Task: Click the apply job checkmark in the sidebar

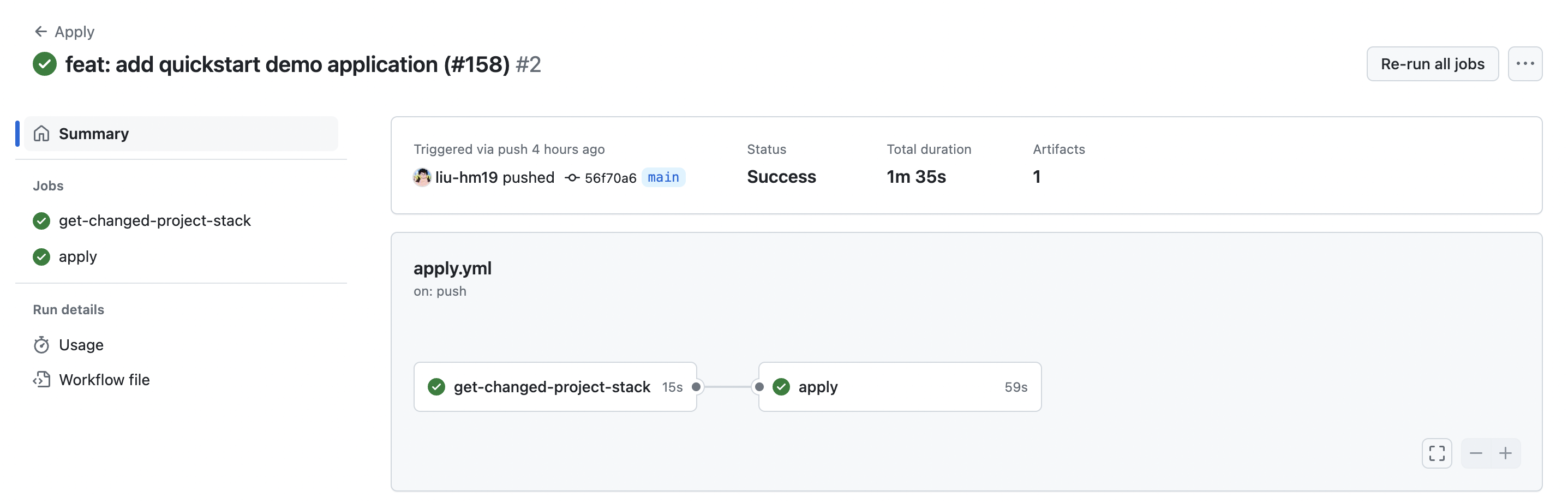Action: coord(41,256)
